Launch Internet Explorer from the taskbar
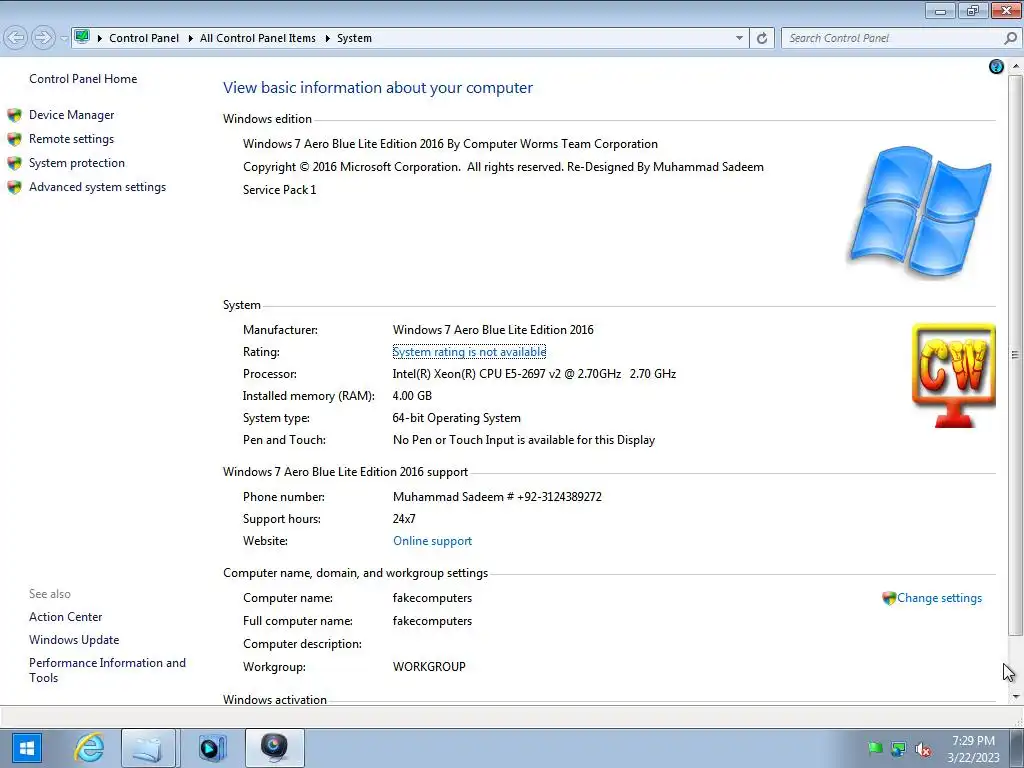 [x=88, y=748]
